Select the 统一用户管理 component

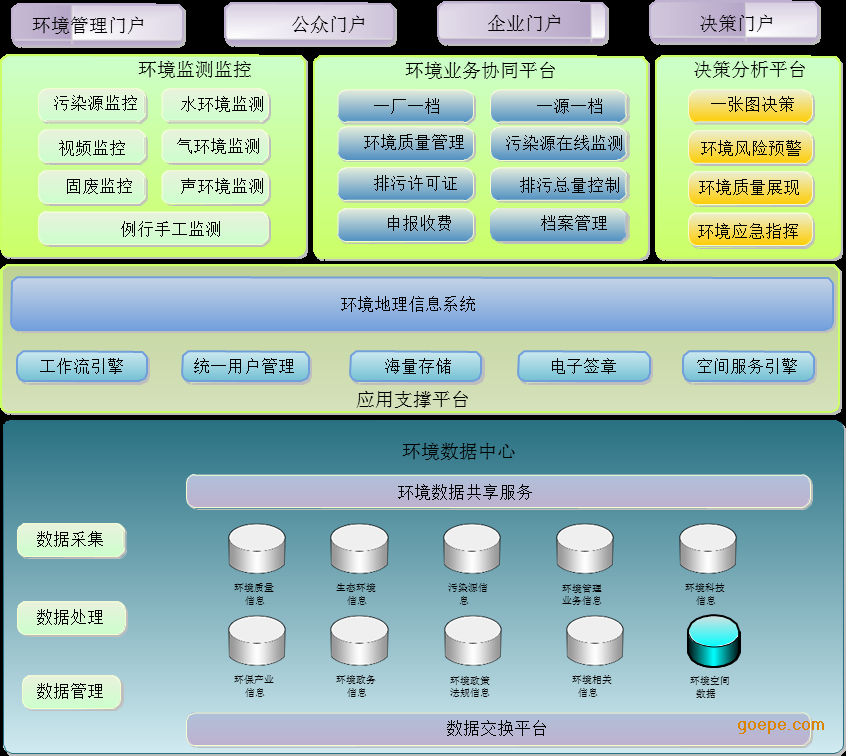click(x=245, y=367)
